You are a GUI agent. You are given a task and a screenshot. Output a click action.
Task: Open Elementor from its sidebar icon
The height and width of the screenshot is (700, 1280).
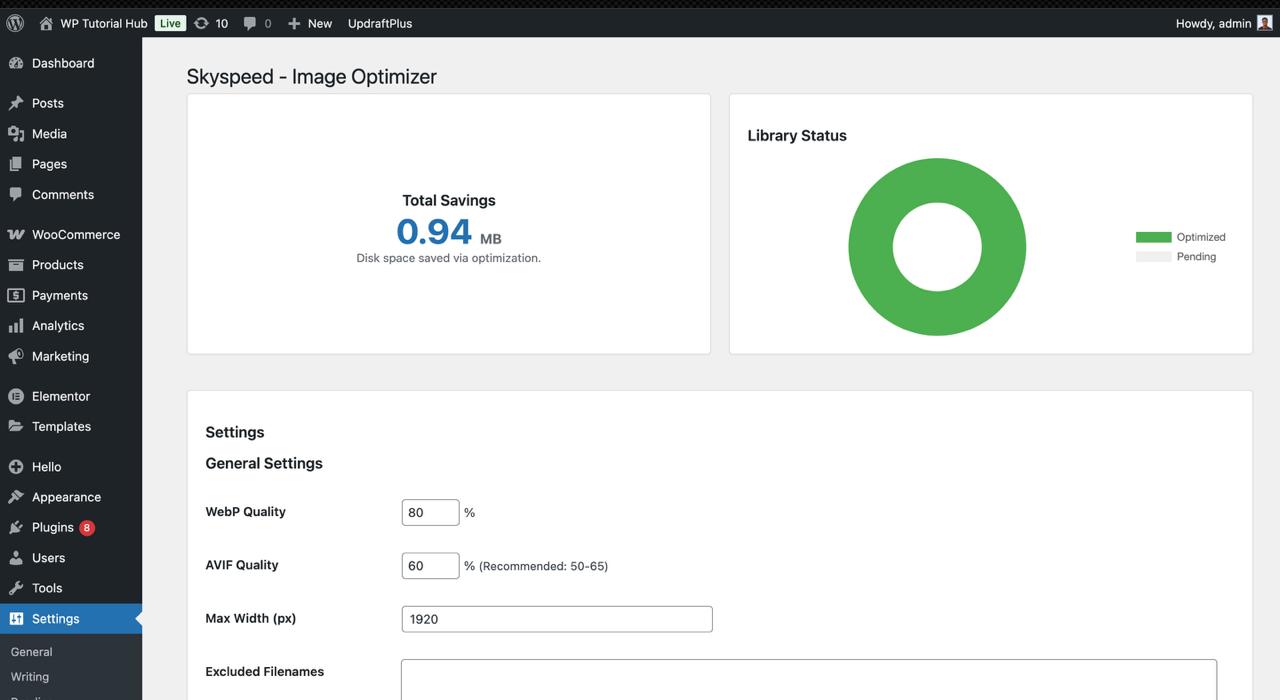pos(17,395)
